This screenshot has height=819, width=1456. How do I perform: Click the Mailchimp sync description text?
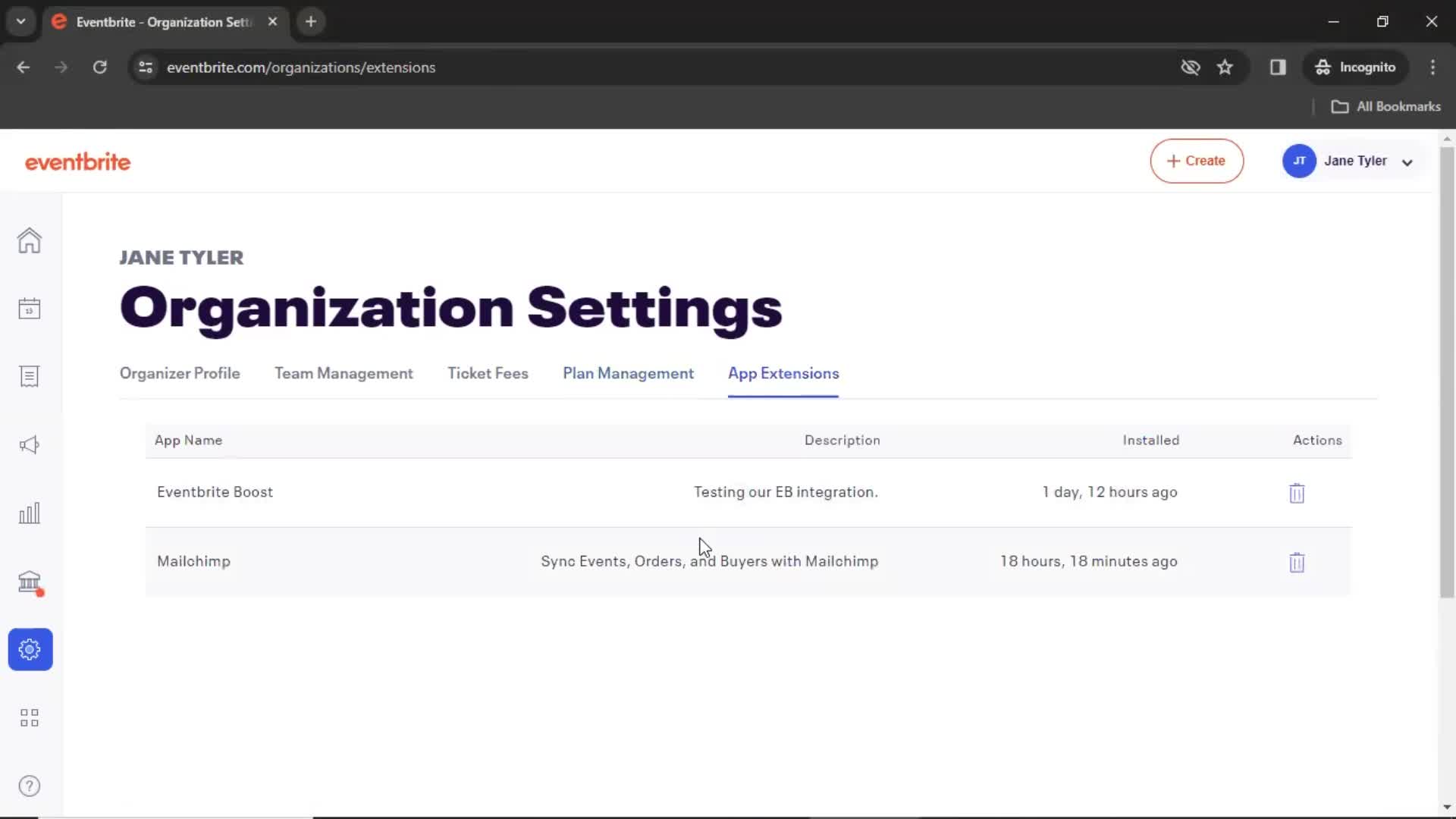pos(709,562)
